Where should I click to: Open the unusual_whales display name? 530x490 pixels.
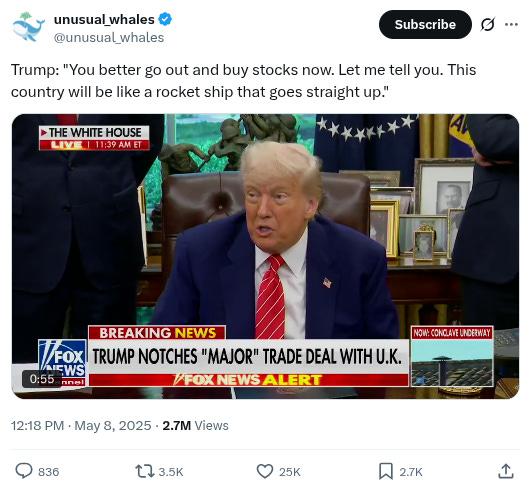click(104, 20)
